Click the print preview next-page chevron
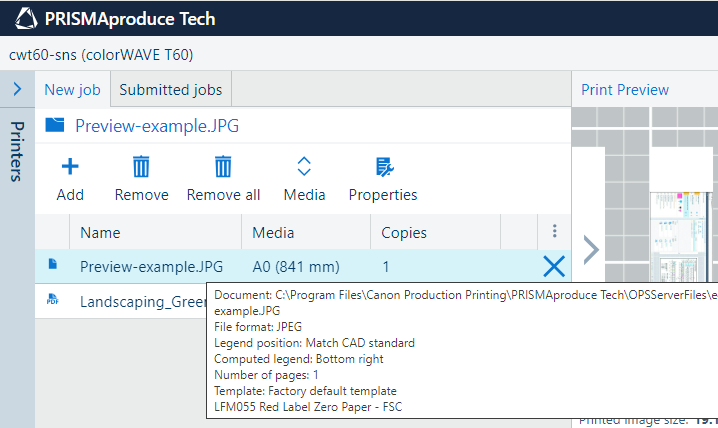 click(591, 250)
